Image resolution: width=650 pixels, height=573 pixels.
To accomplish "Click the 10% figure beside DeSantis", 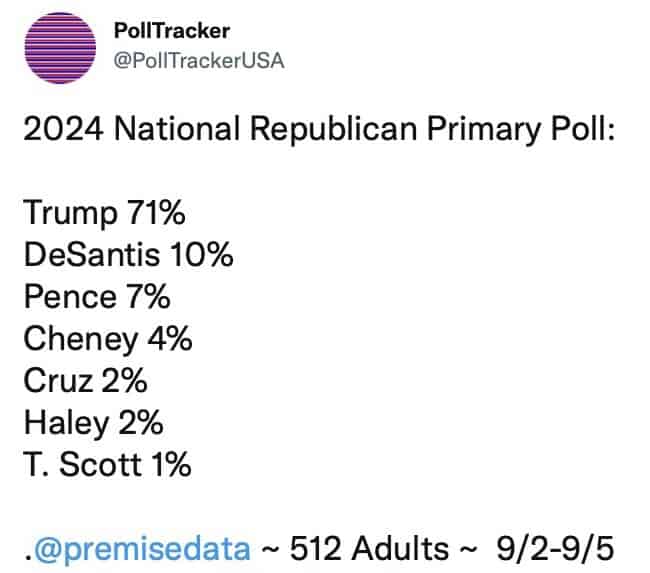I will [x=201, y=254].
